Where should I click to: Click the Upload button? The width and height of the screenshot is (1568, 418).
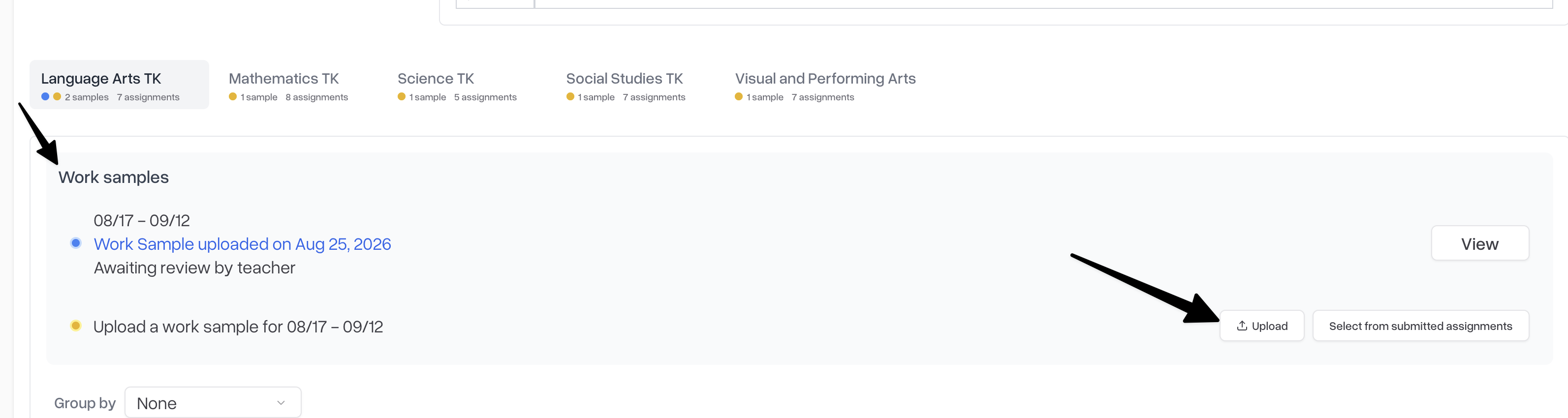click(1262, 326)
